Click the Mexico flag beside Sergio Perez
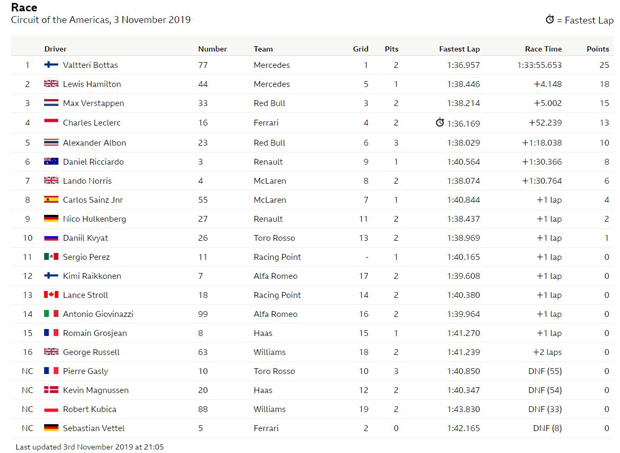This screenshot has width=620, height=453. (51, 257)
